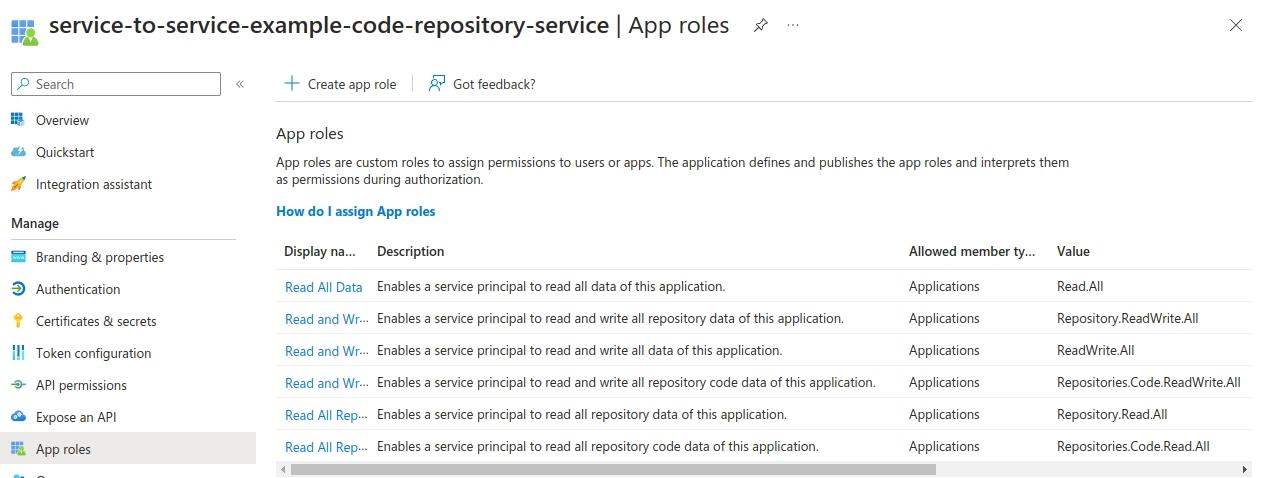The width and height of the screenshot is (1261, 478).
Task: Click the Authentication icon in sidebar
Action: [x=18, y=289]
